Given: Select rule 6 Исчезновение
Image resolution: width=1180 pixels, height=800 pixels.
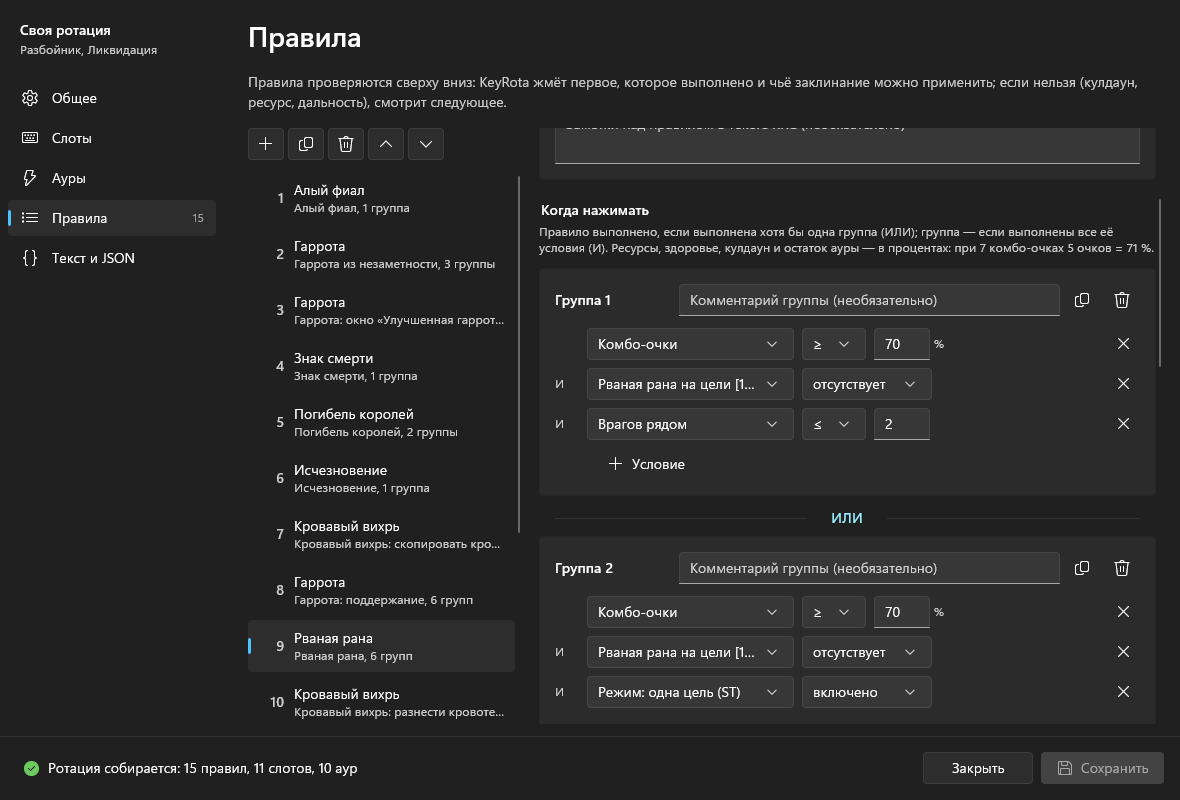Looking at the screenshot, I should click(382, 479).
